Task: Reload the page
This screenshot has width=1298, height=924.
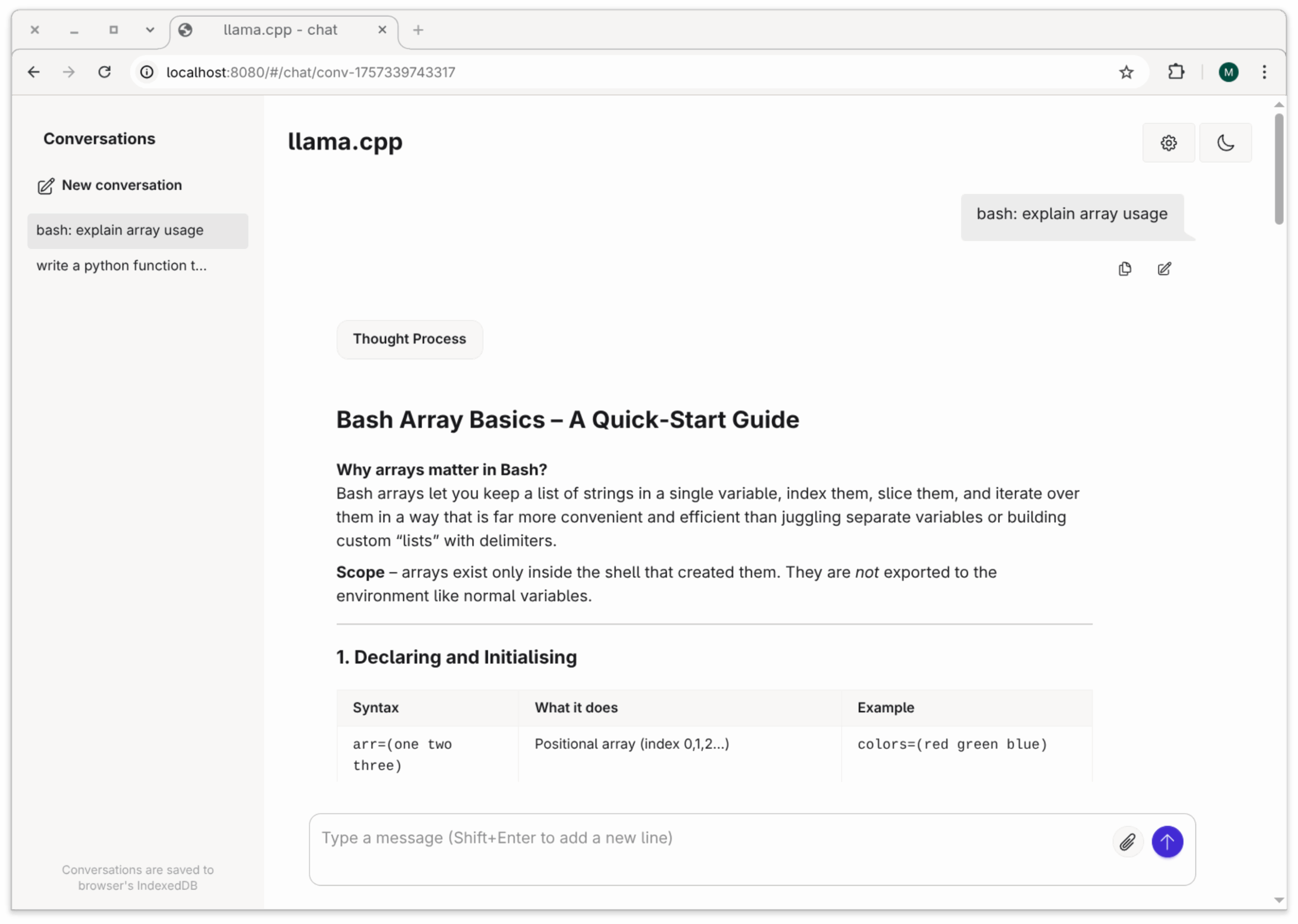Action: coord(104,72)
